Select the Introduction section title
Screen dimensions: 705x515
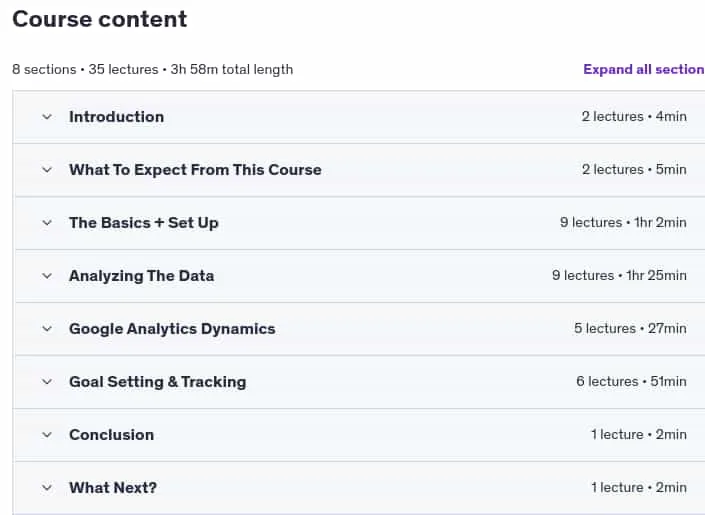click(116, 117)
